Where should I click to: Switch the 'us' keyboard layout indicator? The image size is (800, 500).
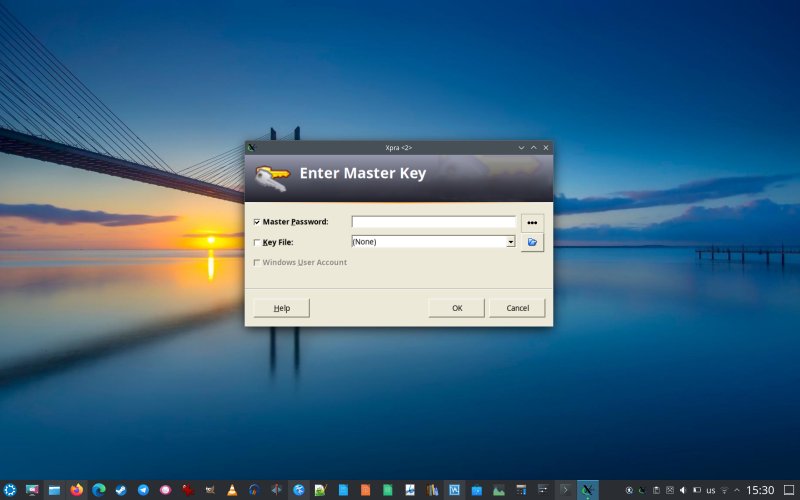pyautogui.click(x=710, y=490)
